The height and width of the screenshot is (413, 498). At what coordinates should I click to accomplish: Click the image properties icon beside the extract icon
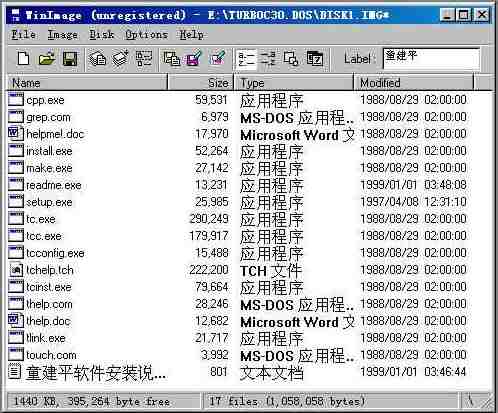144,59
